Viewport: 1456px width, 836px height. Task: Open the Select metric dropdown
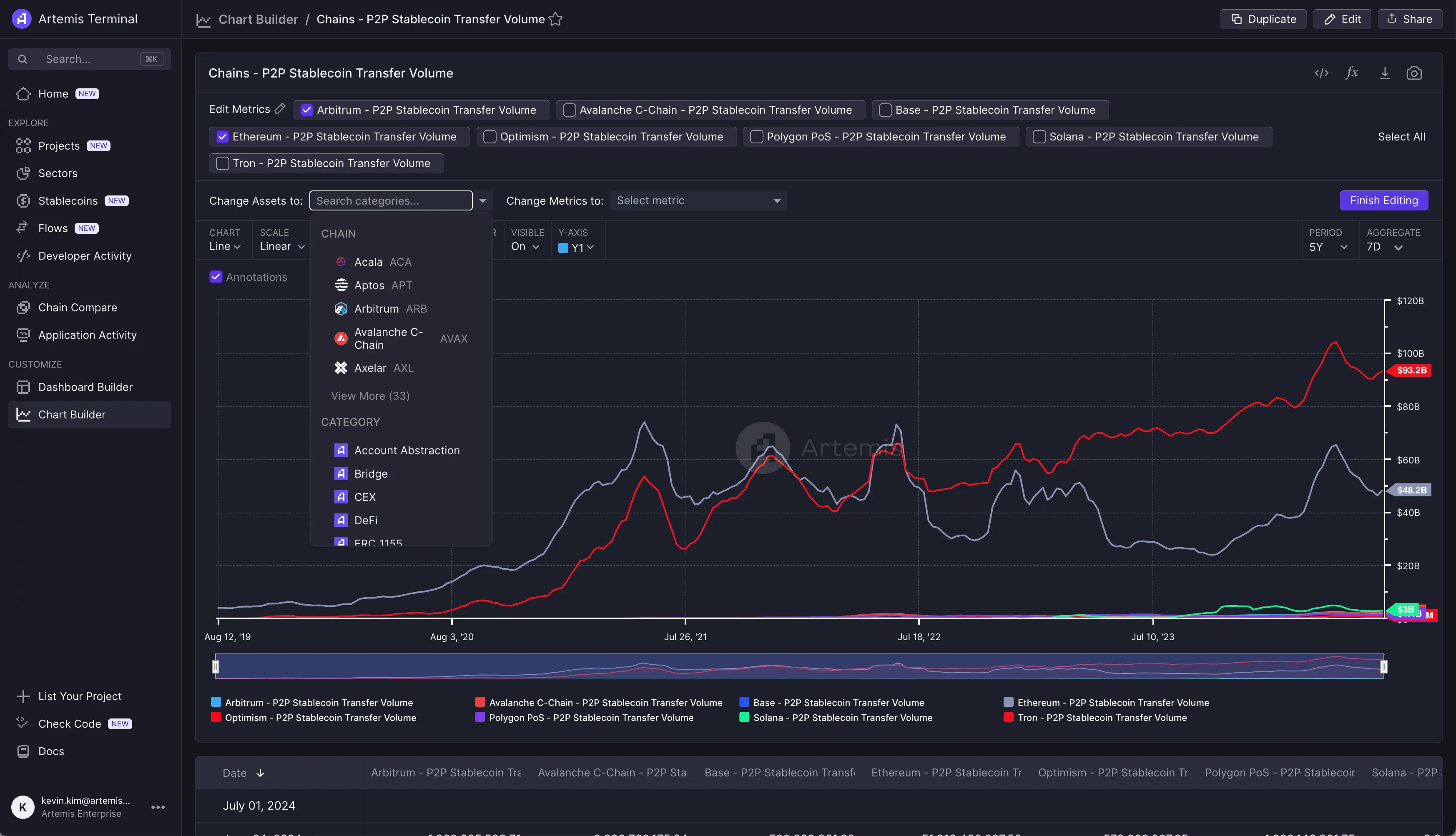[698, 200]
